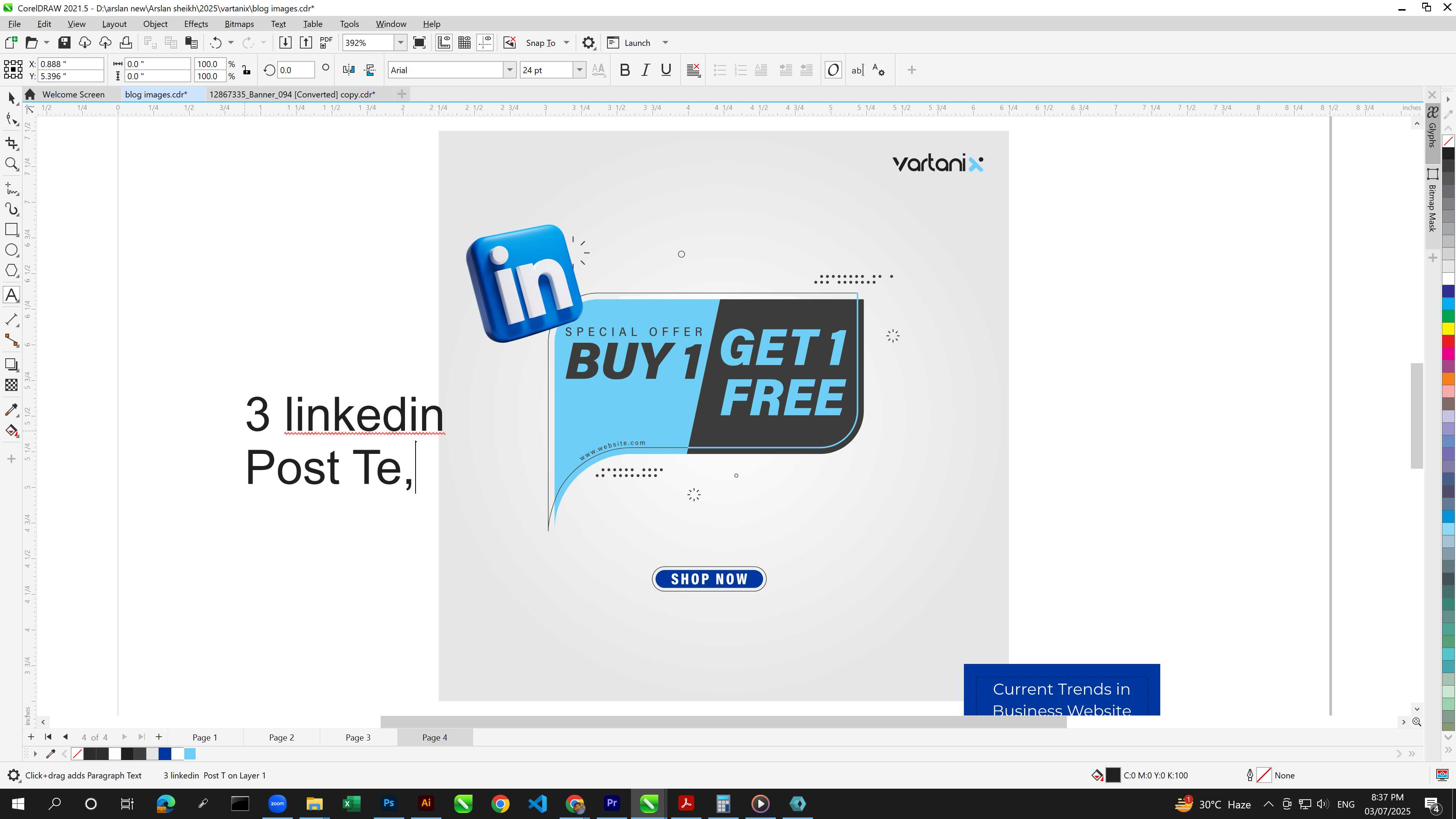
Task: Click the Undo arrow
Action: (215, 43)
